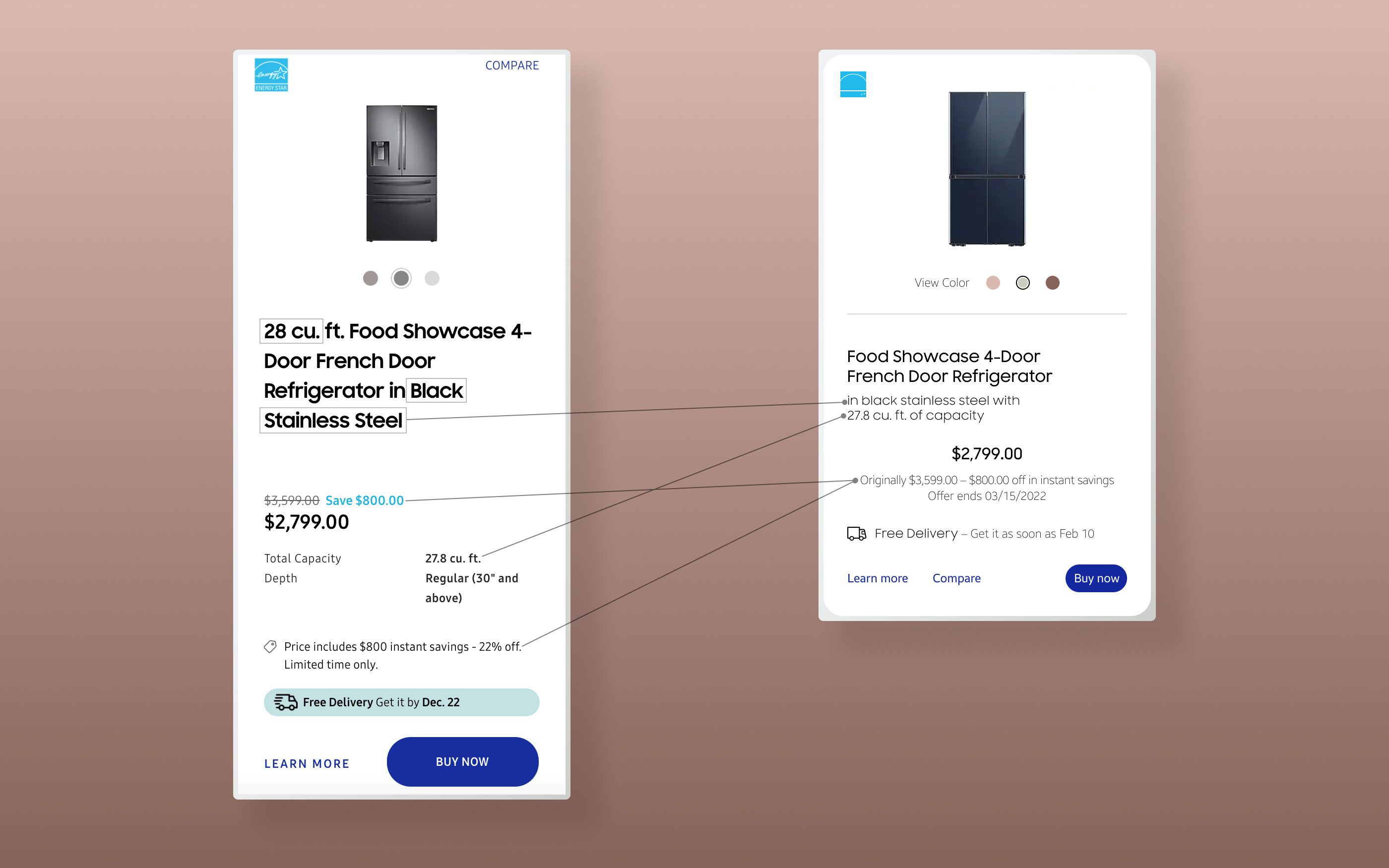Select the middle dark gray color dot

pos(401,278)
